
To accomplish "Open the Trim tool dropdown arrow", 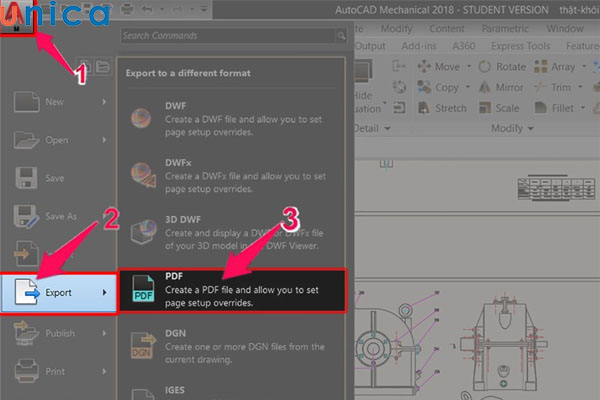I will coord(580,87).
